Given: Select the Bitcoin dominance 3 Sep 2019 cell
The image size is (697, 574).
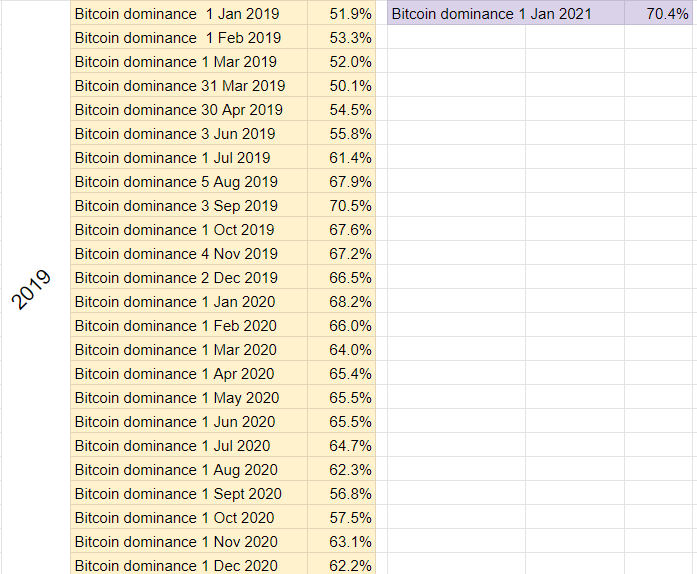Looking at the screenshot, I should tap(189, 205).
